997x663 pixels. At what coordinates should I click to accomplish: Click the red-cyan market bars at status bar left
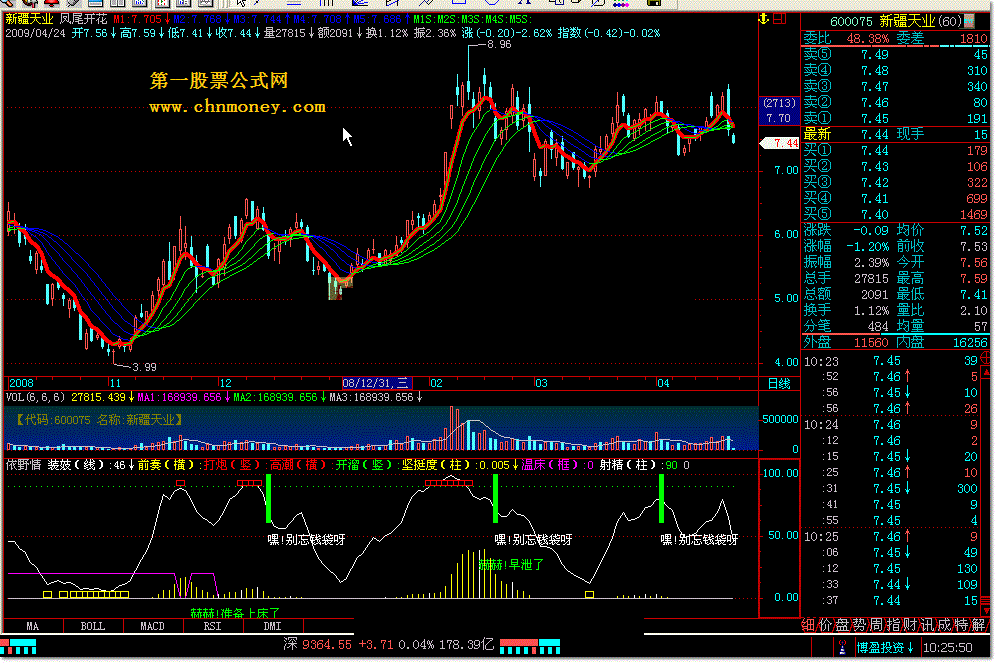(18, 647)
